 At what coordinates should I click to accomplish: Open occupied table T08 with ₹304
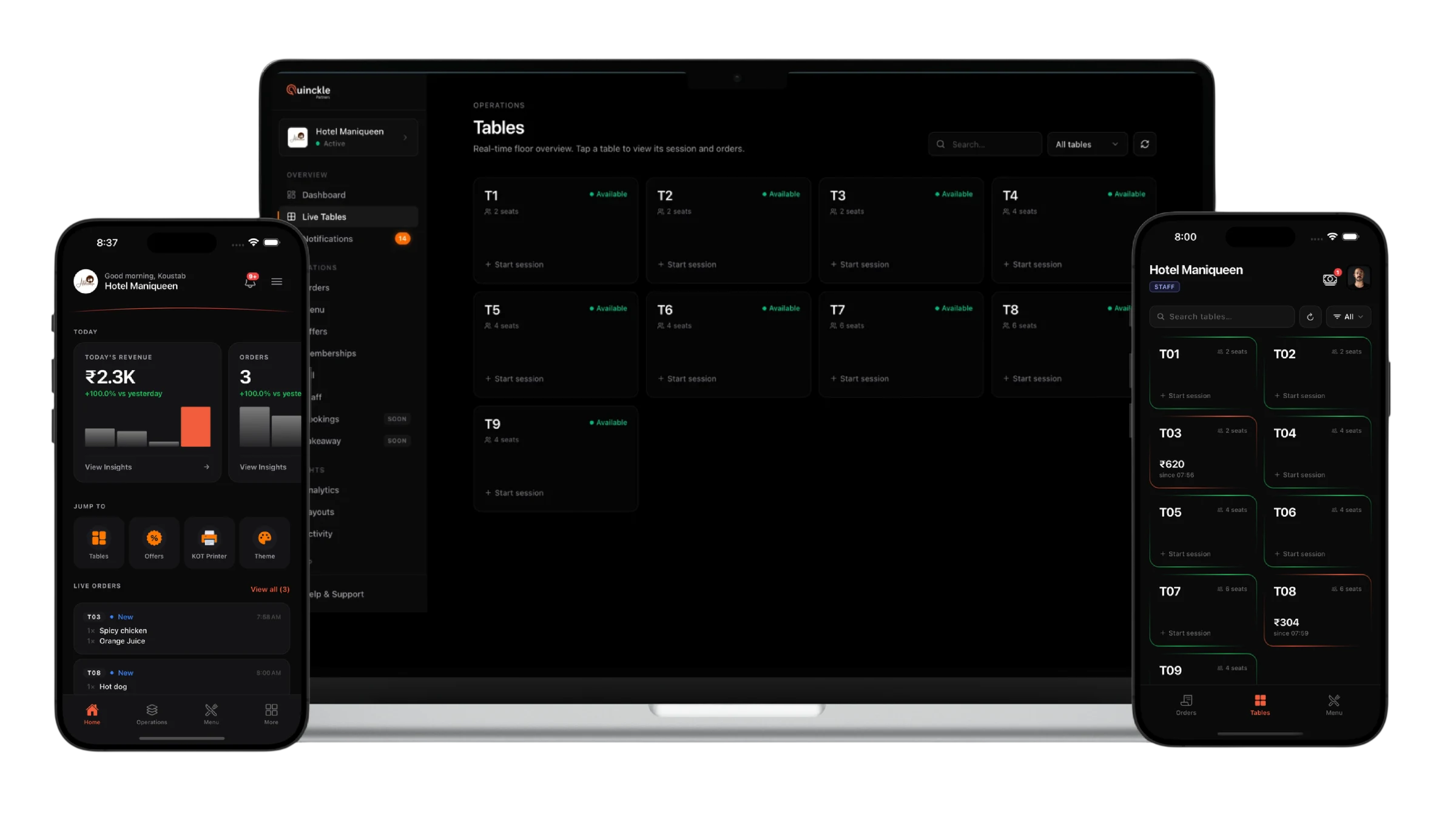(1318, 611)
